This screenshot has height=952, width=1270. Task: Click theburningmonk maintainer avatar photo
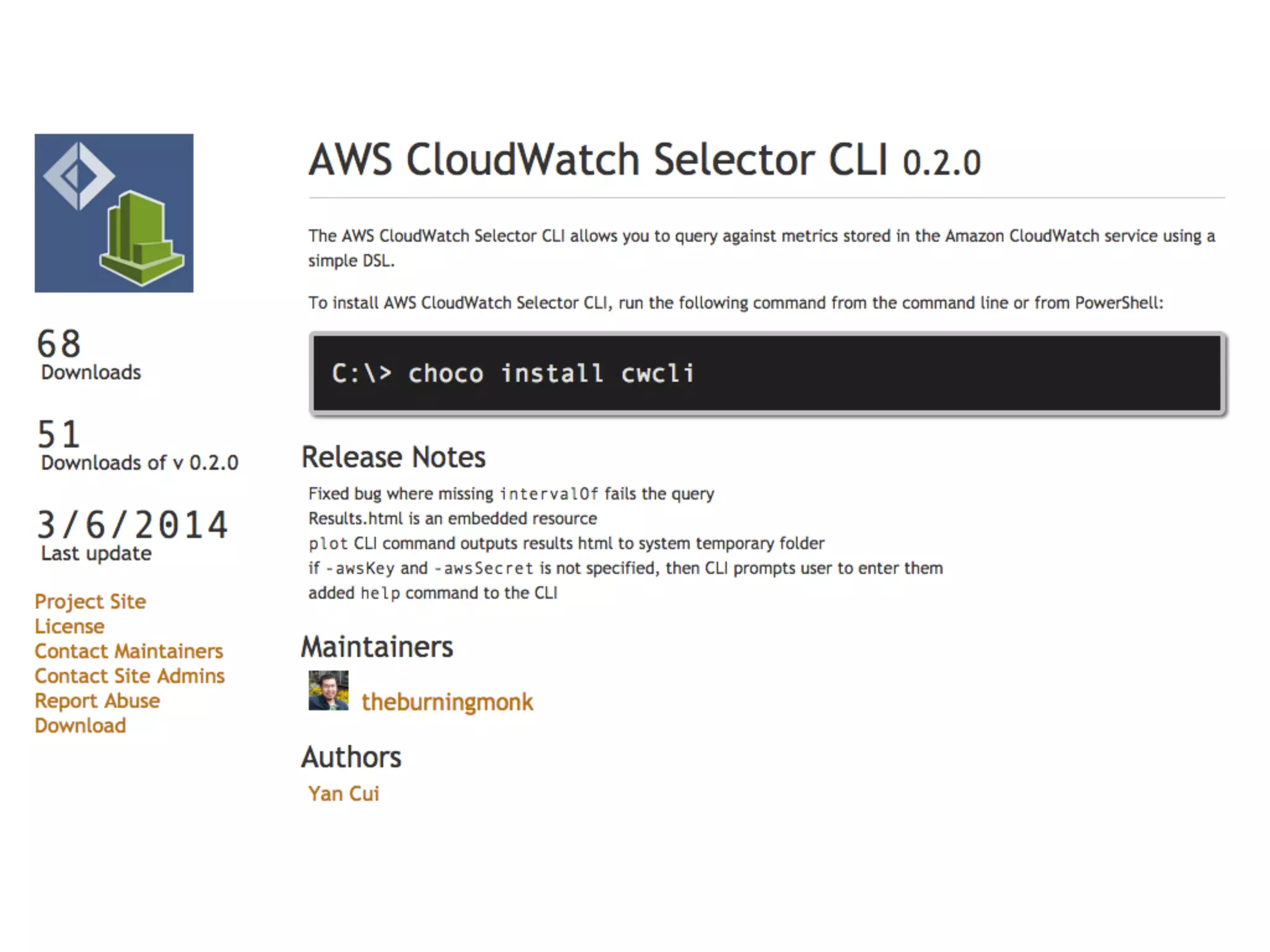329,690
